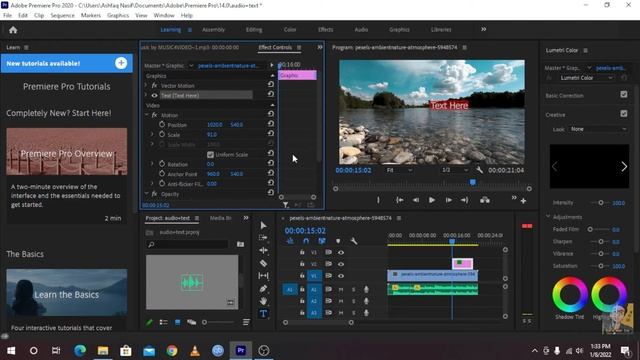Toggle Uniform Scale checkbox
The height and width of the screenshot is (360, 640).
[211, 155]
